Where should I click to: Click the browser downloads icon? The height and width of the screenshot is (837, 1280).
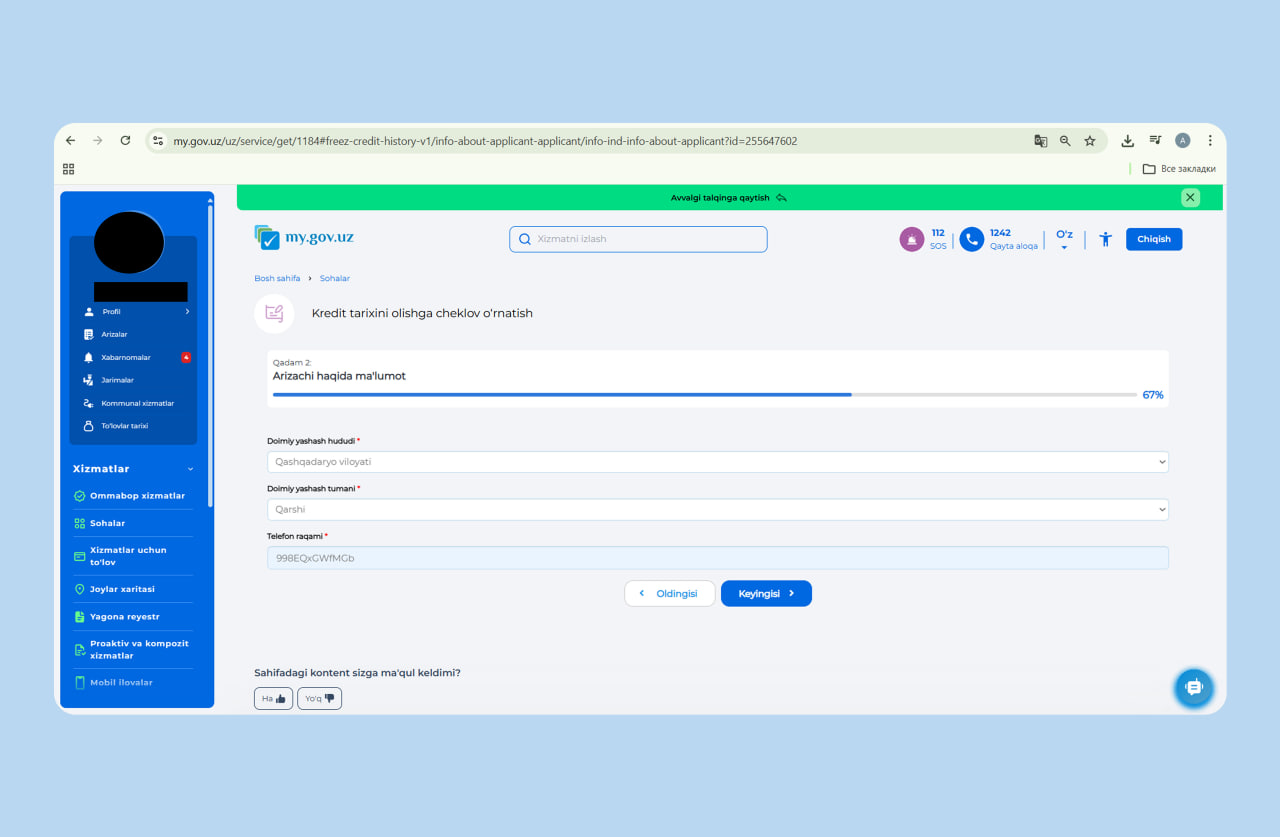click(1127, 141)
